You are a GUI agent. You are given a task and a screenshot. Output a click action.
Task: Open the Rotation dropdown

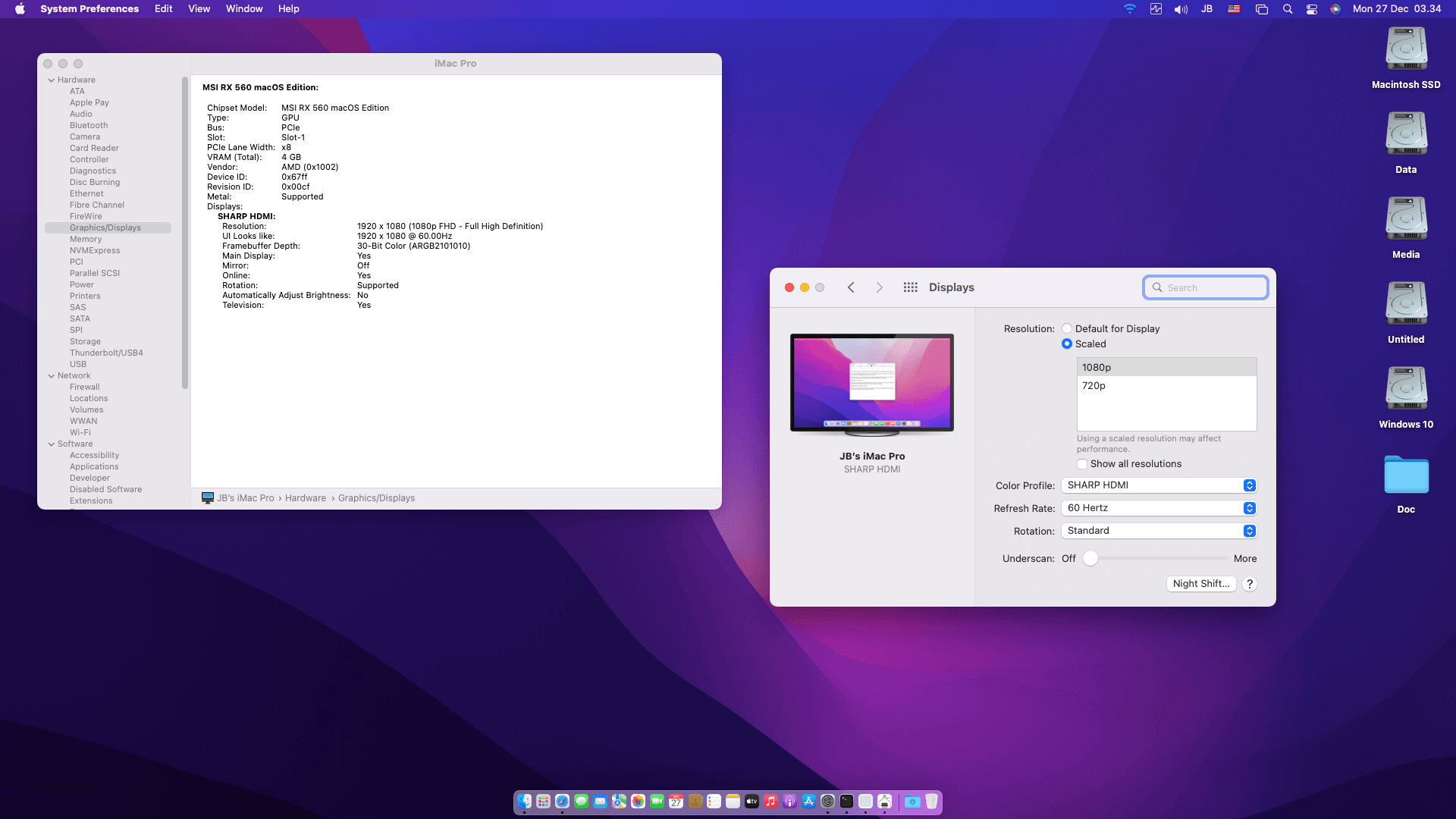point(1159,531)
